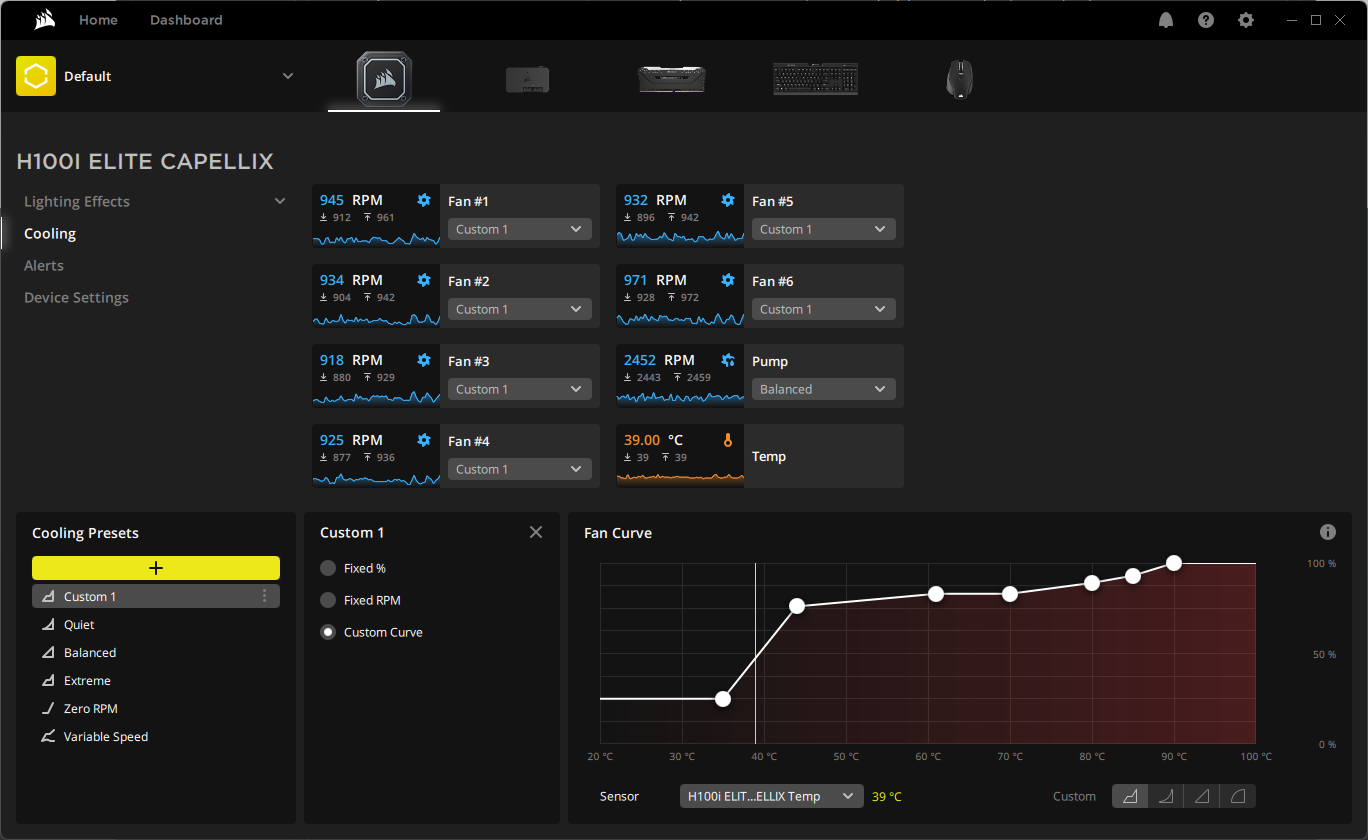
Task: Apply the fourth curve shape preset icon
Action: [1238, 796]
